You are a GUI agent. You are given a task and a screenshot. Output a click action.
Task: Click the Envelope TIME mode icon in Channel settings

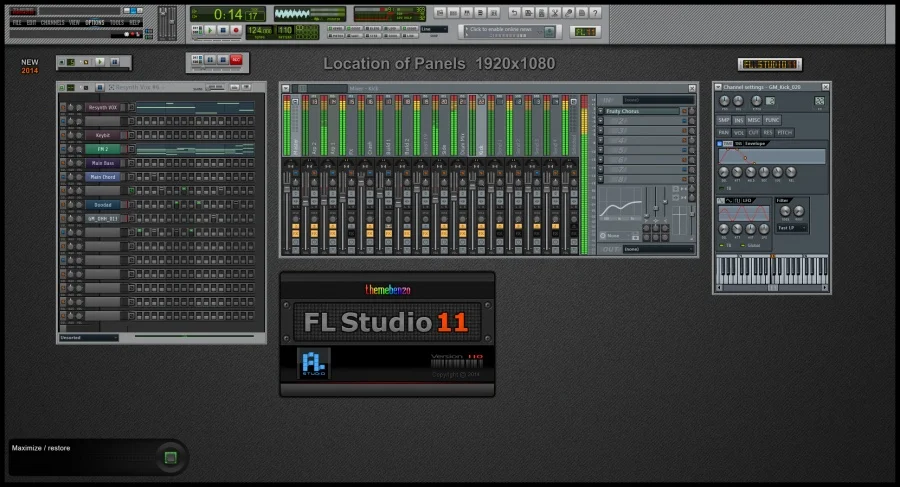(727, 144)
